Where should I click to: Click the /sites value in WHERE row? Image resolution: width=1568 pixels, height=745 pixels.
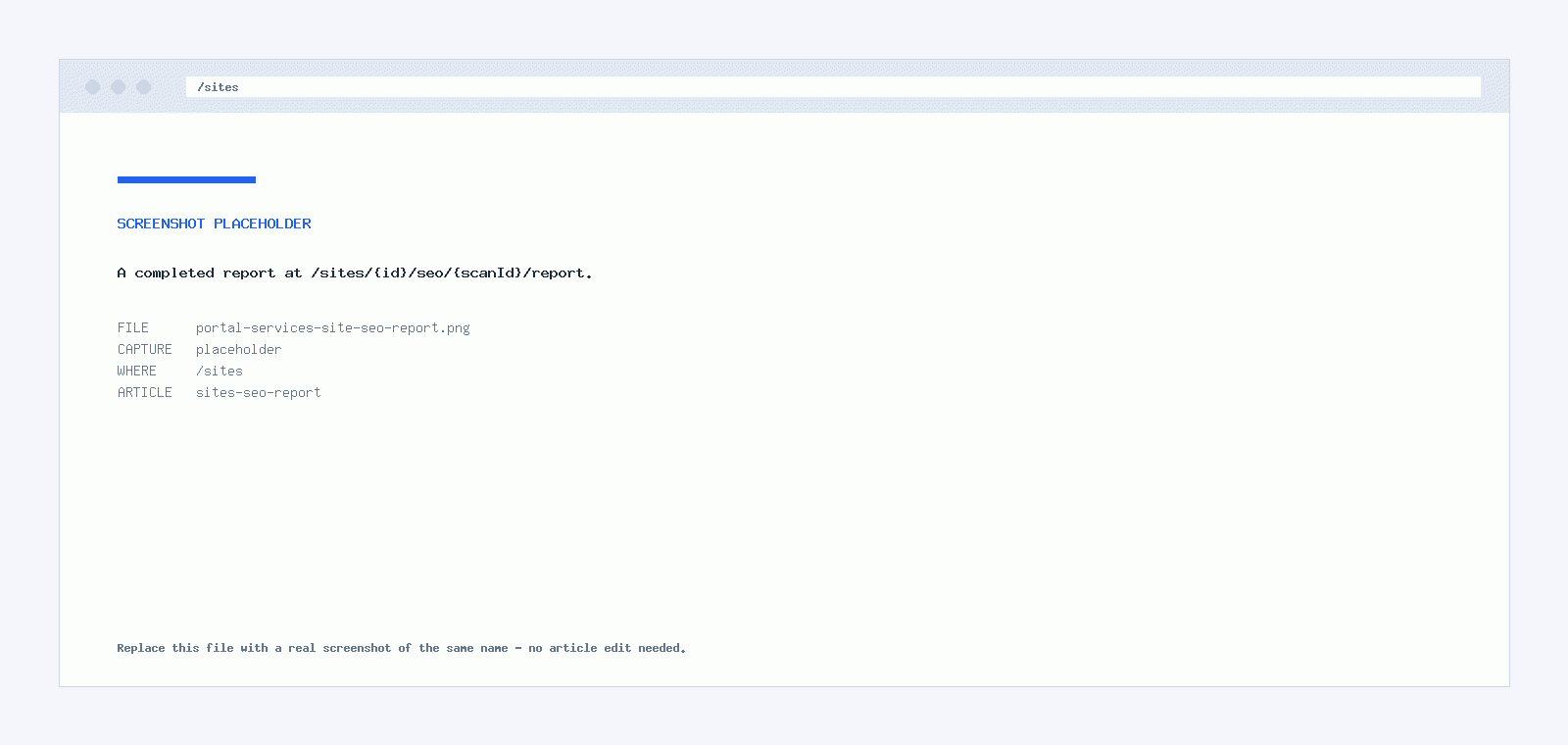(220, 372)
